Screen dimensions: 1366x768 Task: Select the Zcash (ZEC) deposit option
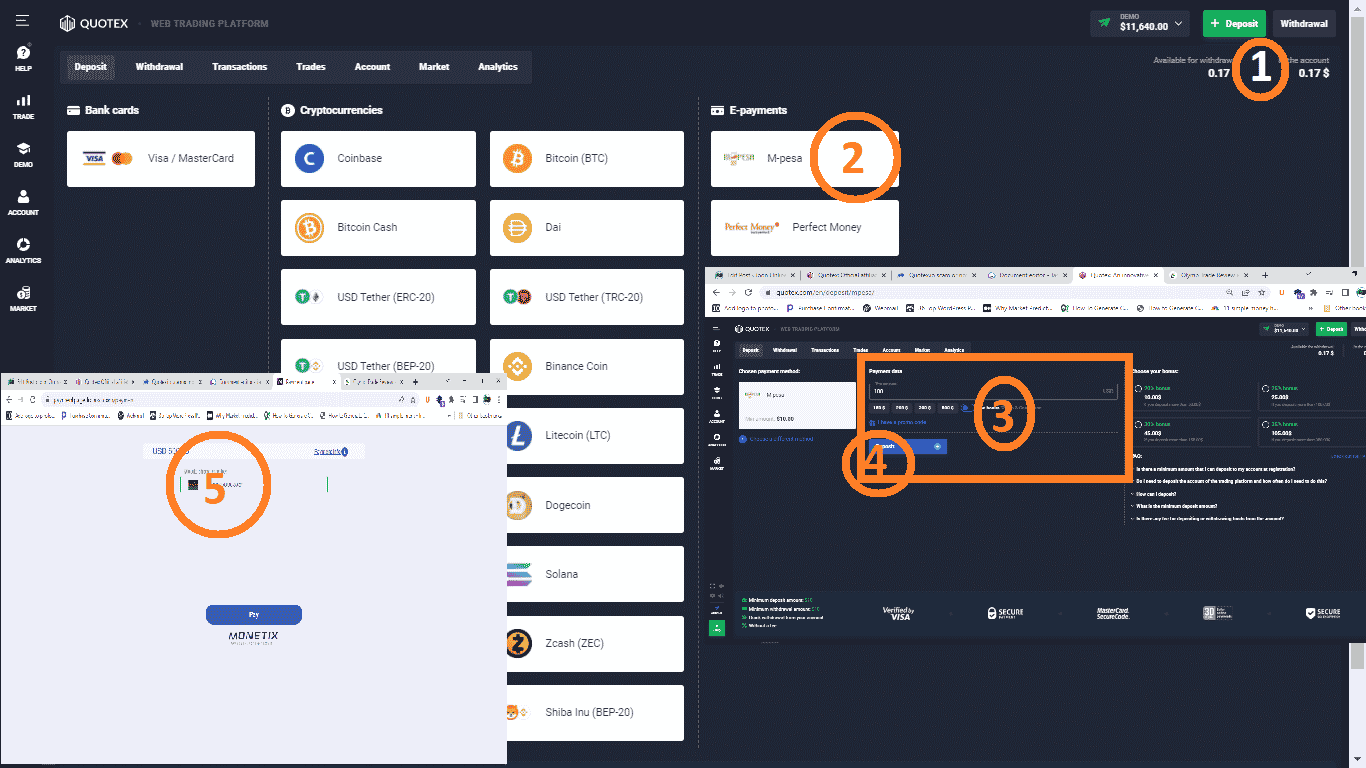pos(595,643)
